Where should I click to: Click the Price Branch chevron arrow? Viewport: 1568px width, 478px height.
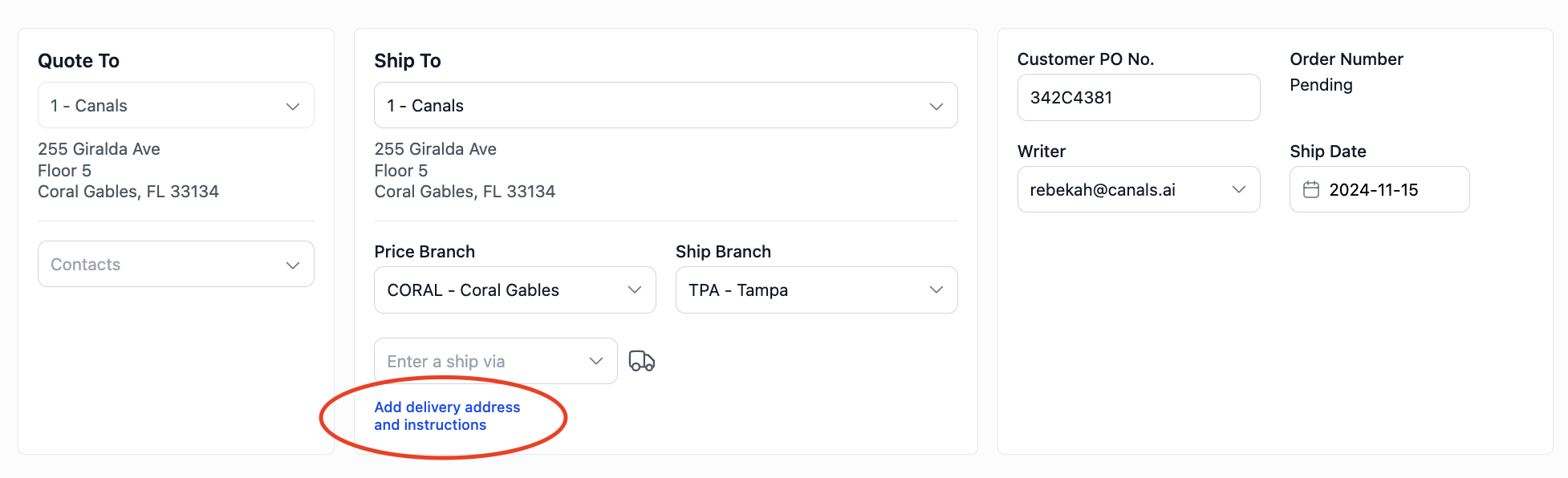click(x=635, y=290)
